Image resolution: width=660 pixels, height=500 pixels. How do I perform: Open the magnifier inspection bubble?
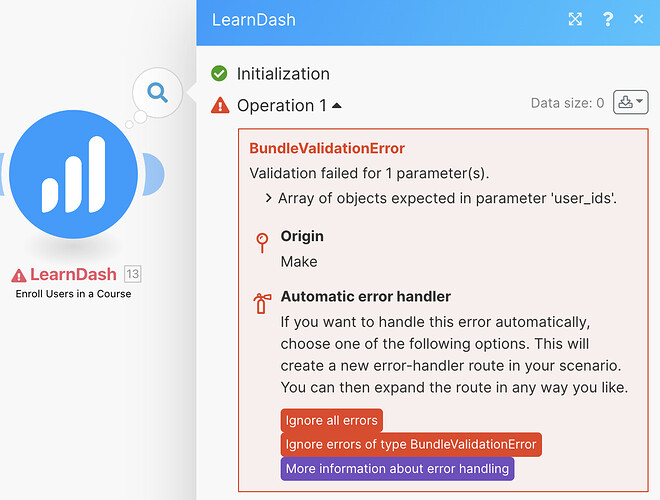pyautogui.click(x=158, y=94)
